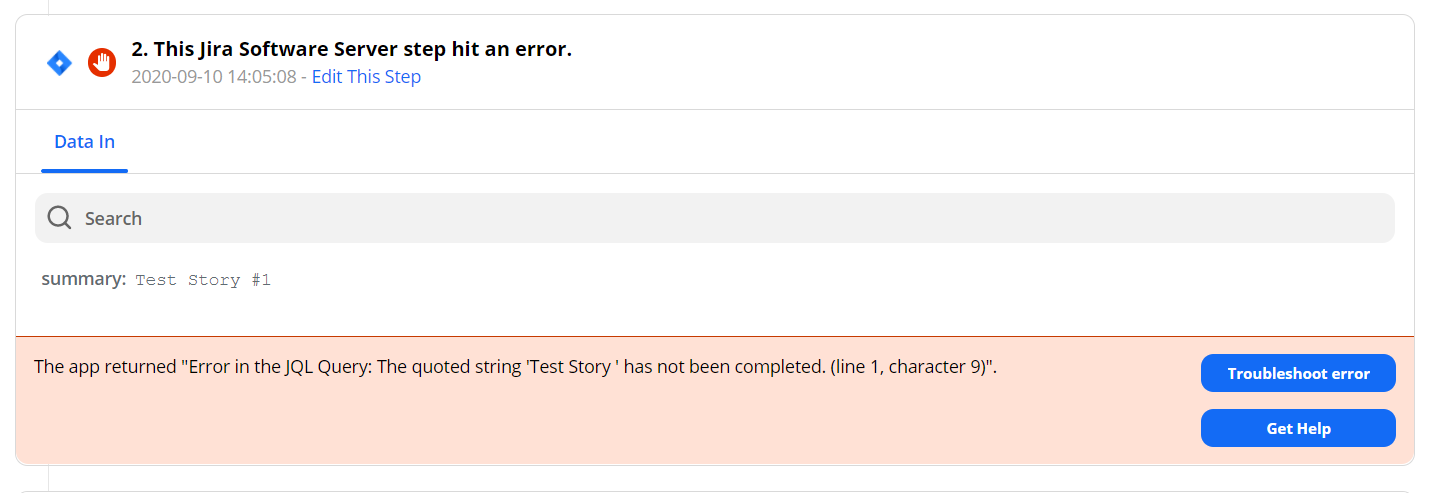Viewport: 1443px width, 493px height.
Task: Open the Edit This Step link
Action: coord(366,77)
